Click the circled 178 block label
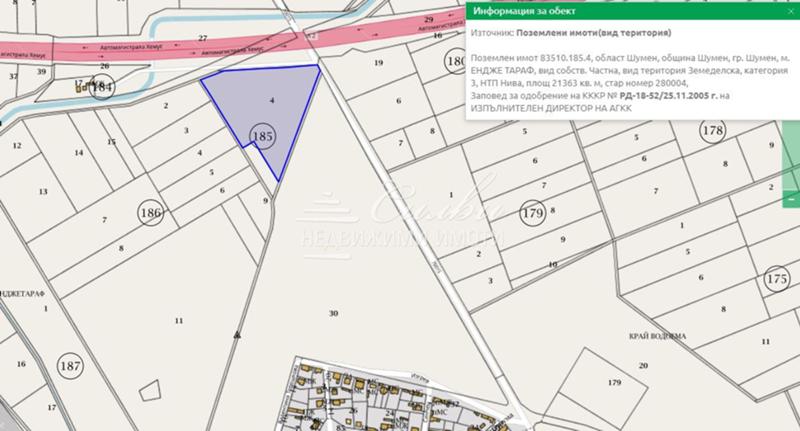The image size is (800, 431). [712, 132]
